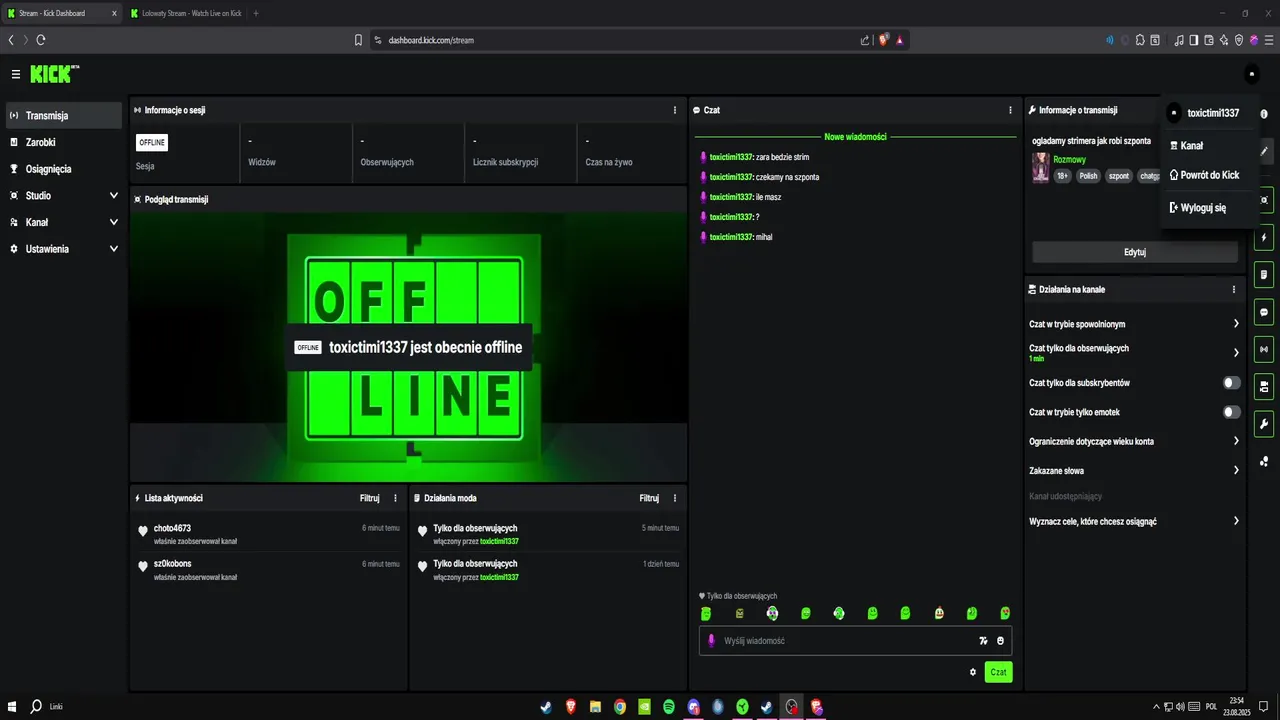Open Czat tylko dla obserwujących options
1280x720 pixels.
(x=1134, y=352)
